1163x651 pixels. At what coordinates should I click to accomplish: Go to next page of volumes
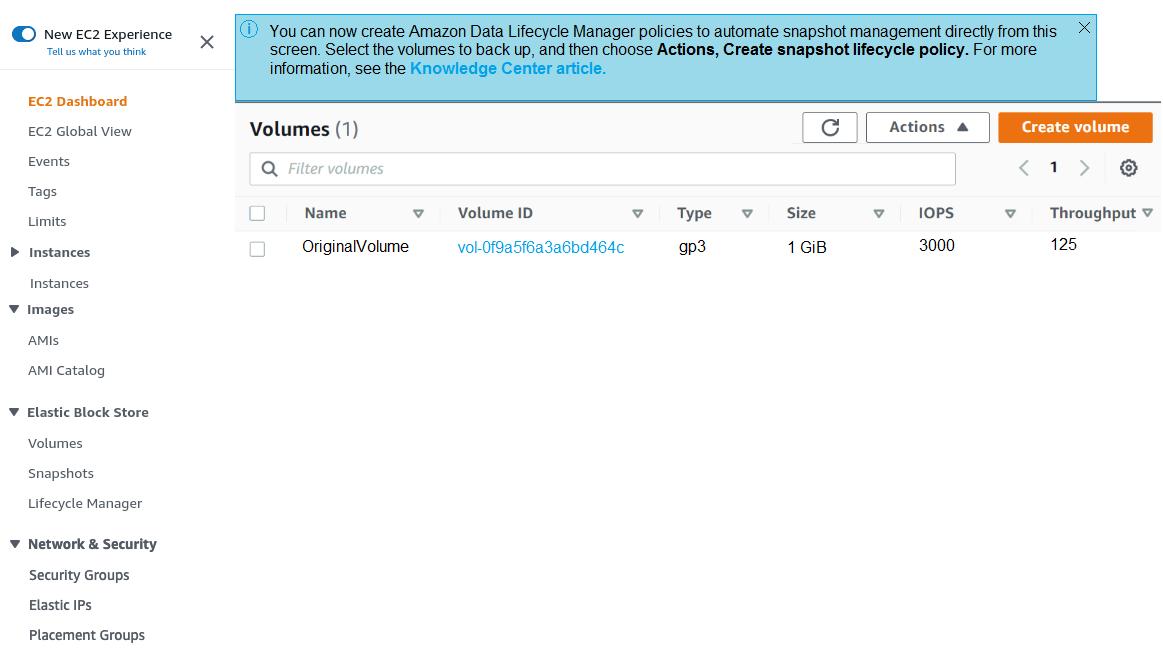tap(1084, 168)
